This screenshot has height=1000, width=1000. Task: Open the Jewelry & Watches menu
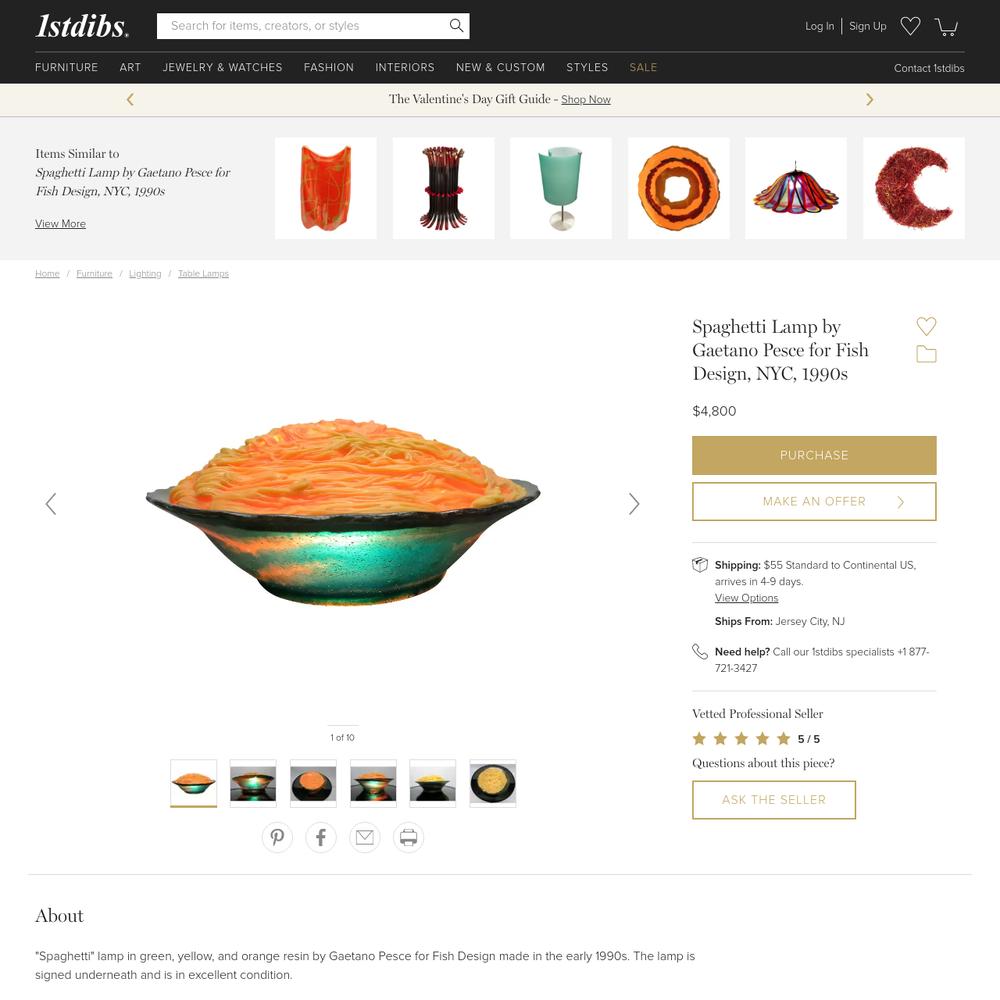(x=222, y=67)
